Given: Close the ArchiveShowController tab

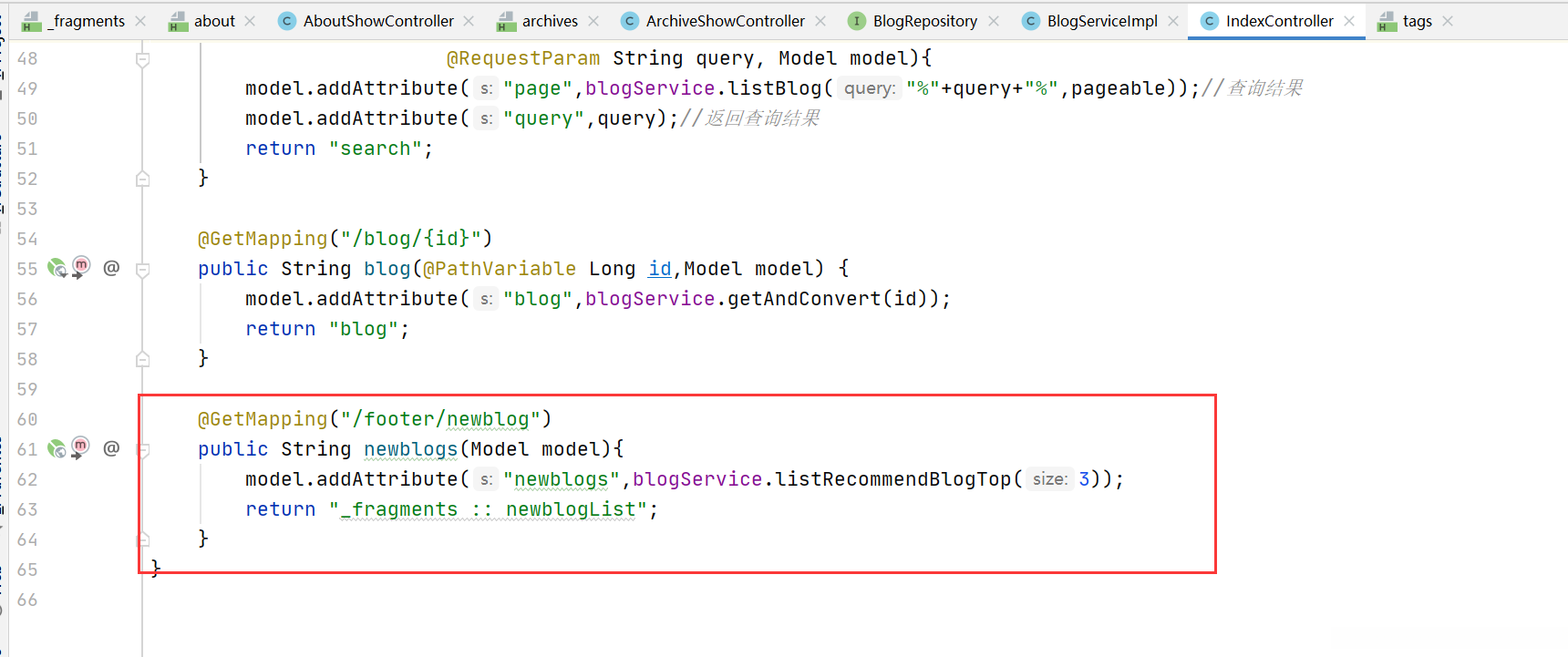Looking at the screenshot, I should tap(820, 21).
